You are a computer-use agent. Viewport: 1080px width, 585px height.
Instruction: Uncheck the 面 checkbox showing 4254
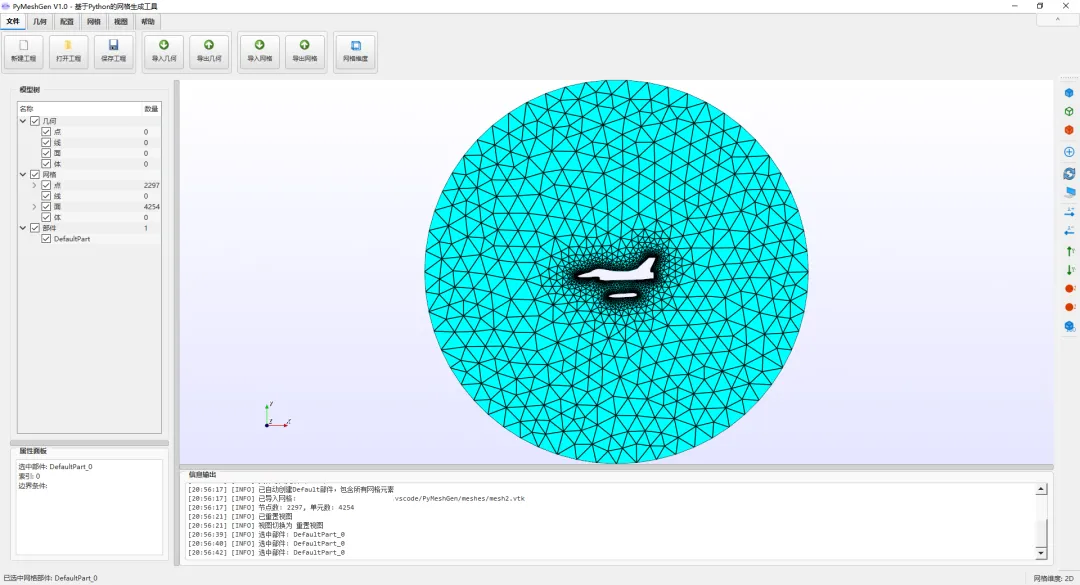coord(46,207)
